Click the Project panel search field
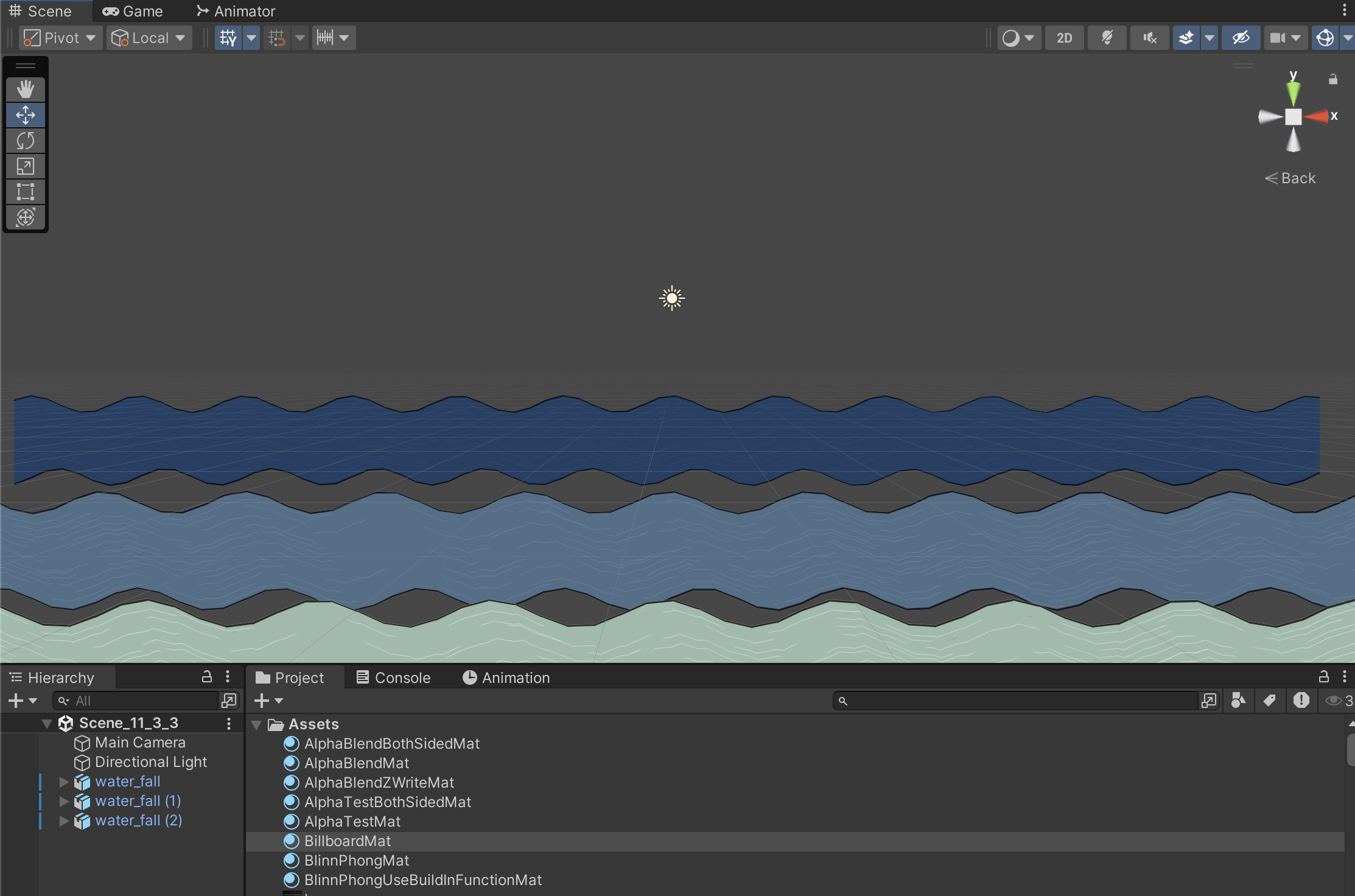This screenshot has height=896, width=1355. tap(1017, 701)
